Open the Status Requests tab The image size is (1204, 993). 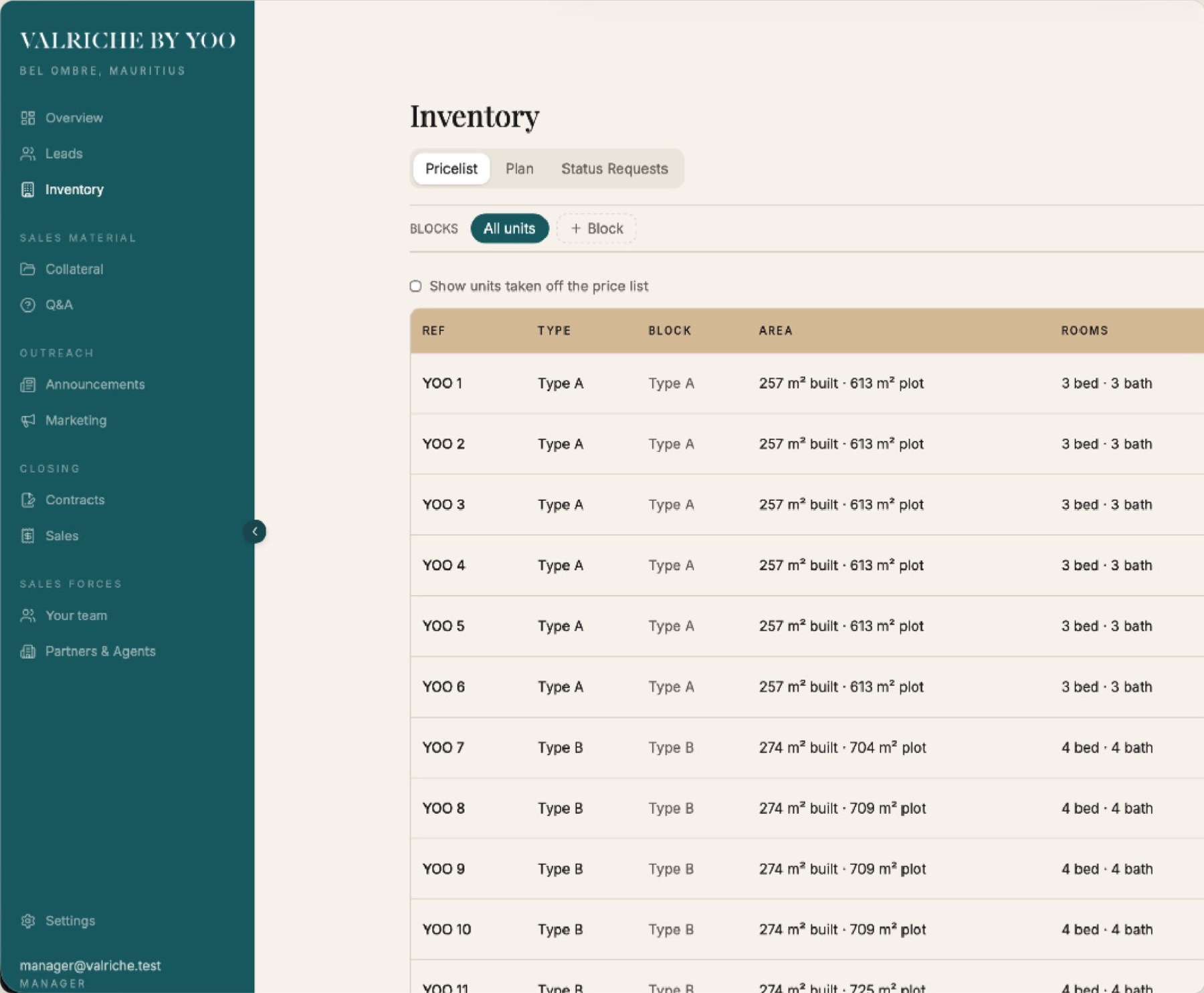(x=615, y=169)
